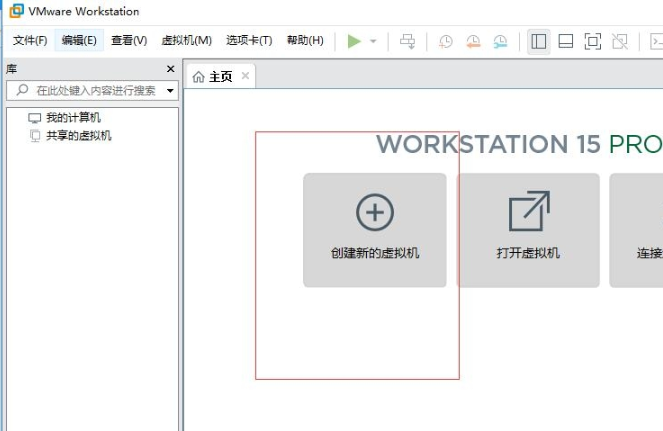
Task: Click the Unity mode icon
Action: 620,41
